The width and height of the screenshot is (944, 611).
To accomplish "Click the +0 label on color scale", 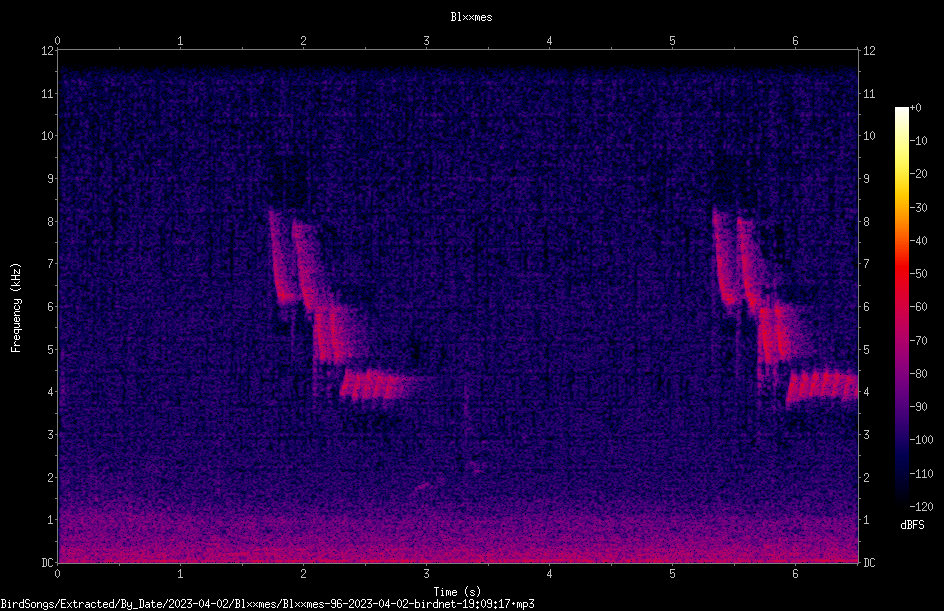I will pyautogui.click(x=916, y=108).
